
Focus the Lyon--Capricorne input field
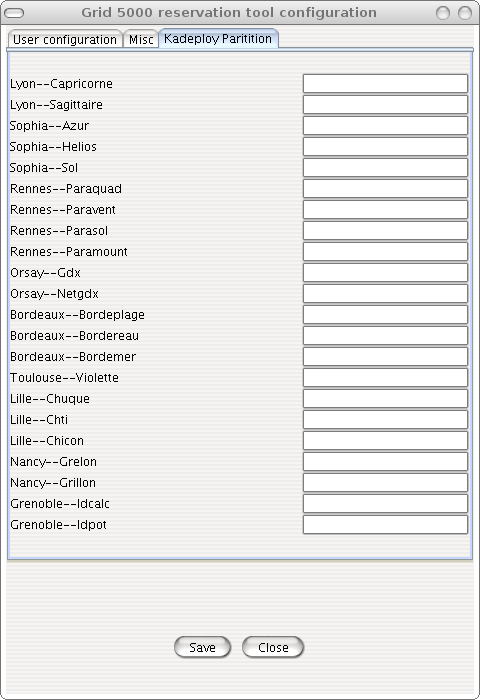(x=385, y=83)
